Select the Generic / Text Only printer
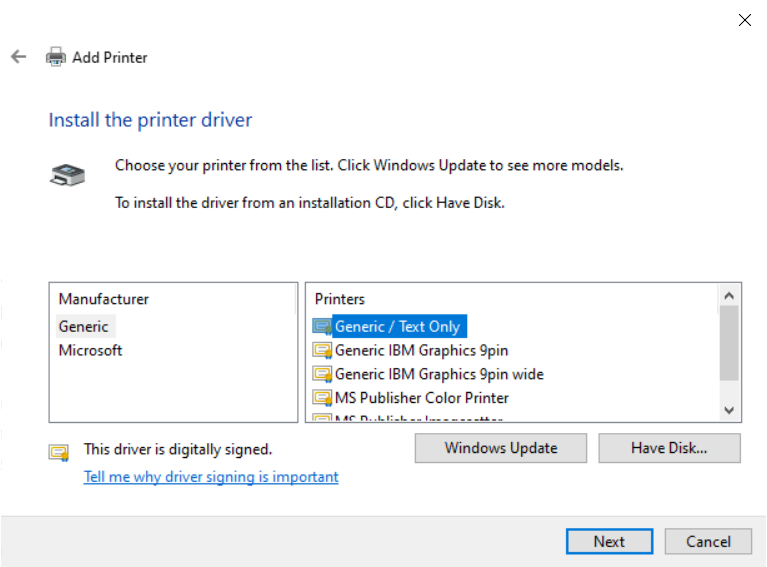767x567 pixels. pos(397,326)
